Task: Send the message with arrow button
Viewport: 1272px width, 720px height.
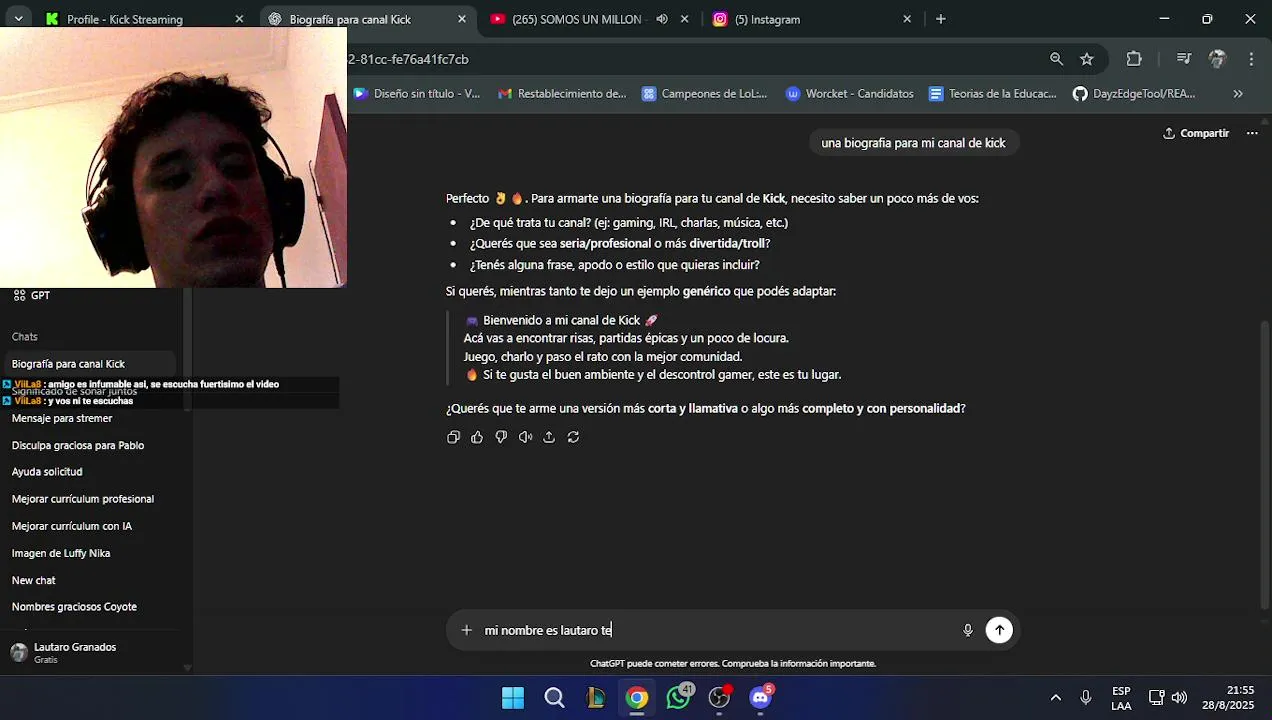Action: (999, 630)
